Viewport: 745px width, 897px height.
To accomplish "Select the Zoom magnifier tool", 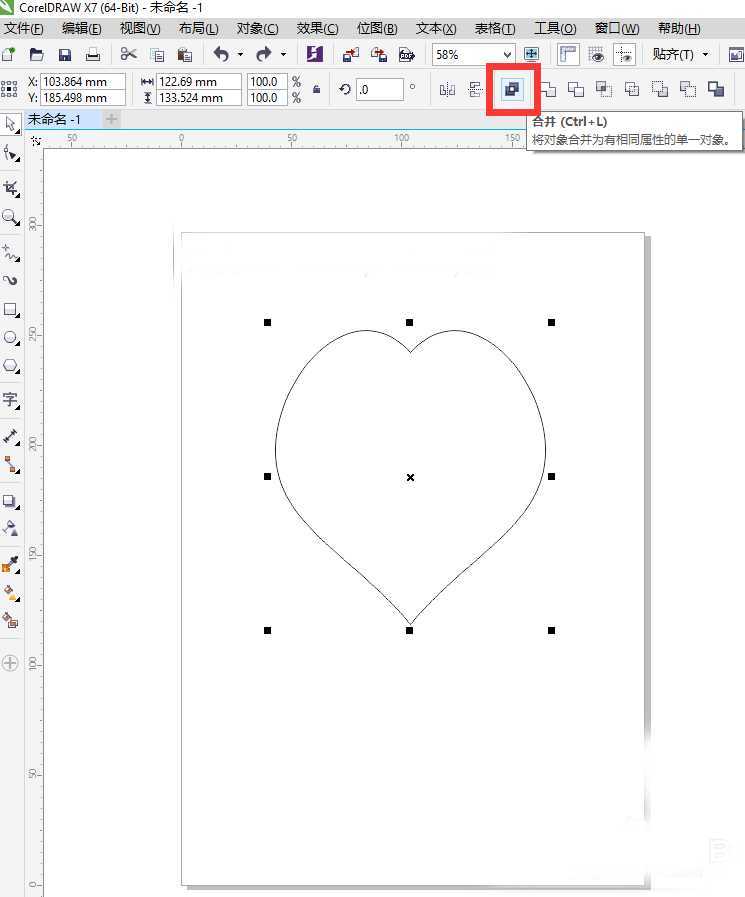I will pos(11,217).
